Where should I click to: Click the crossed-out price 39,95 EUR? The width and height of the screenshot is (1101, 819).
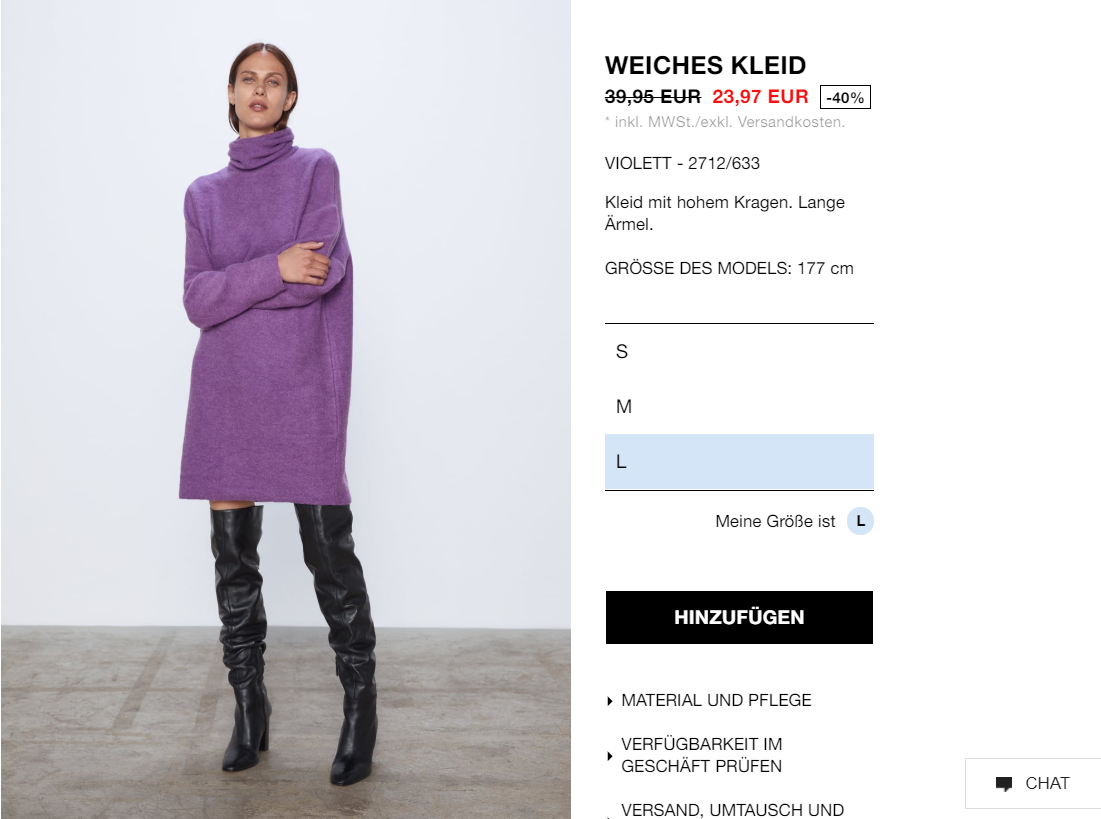(653, 97)
